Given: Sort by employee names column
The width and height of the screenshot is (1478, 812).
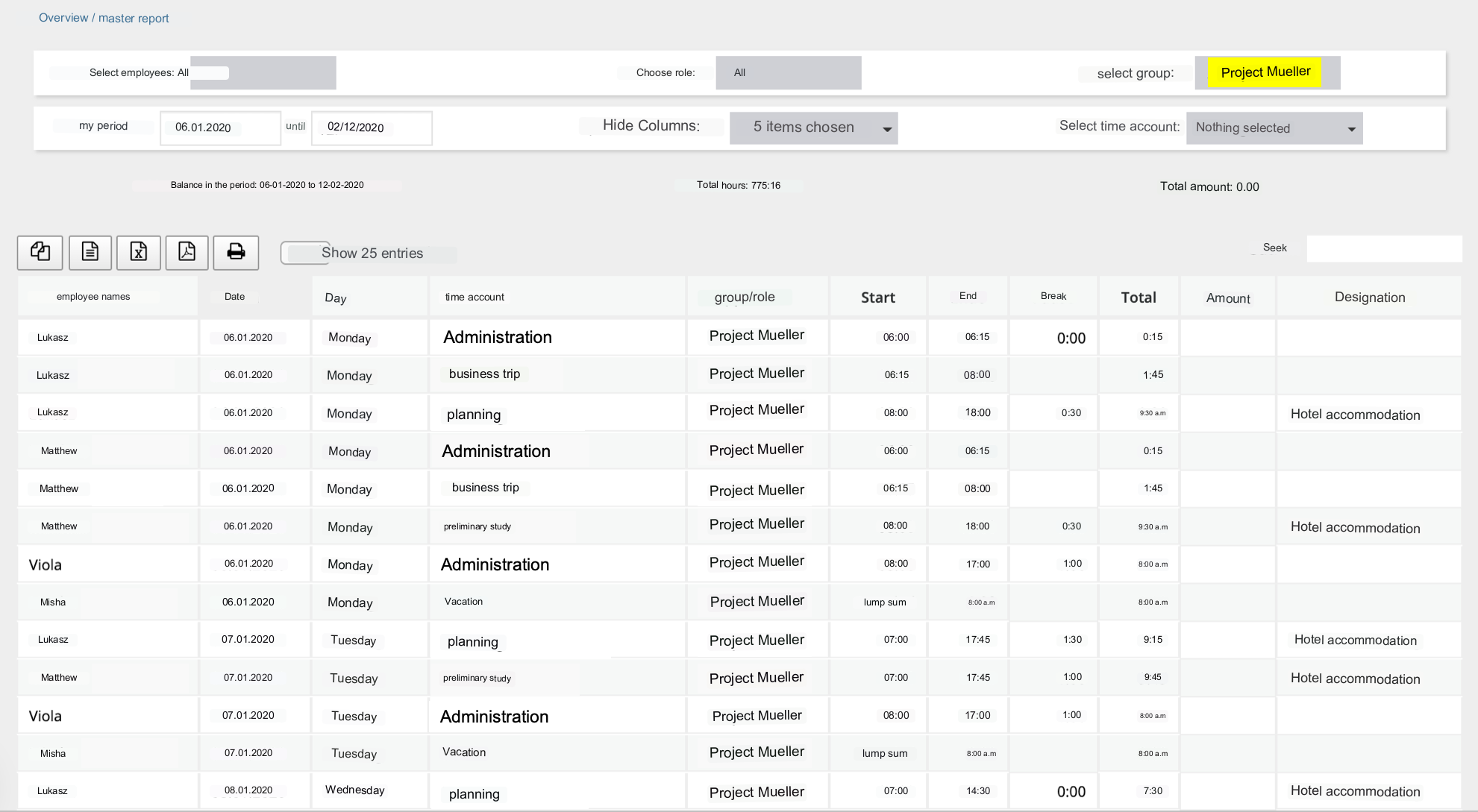Looking at the screenshot, I should coord(107,297).
